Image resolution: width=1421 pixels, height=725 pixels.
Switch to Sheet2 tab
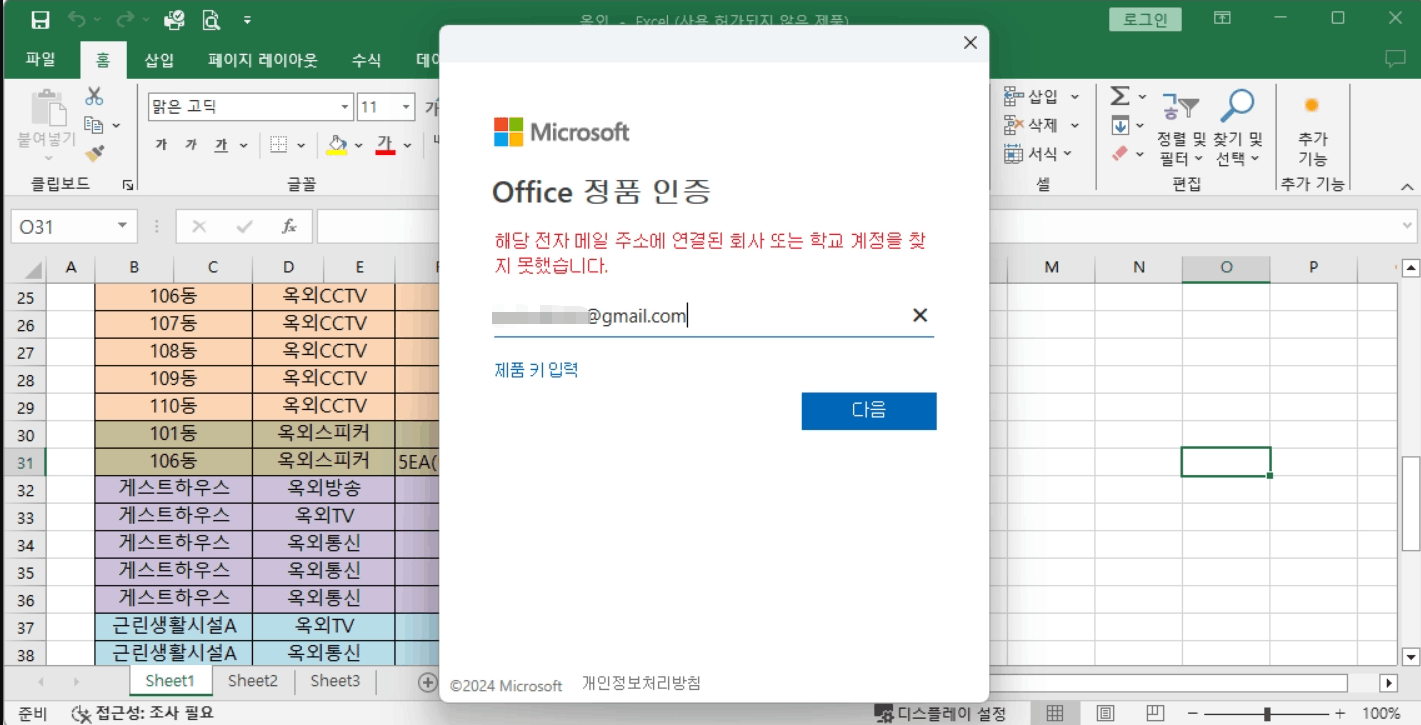coord(252,681)
